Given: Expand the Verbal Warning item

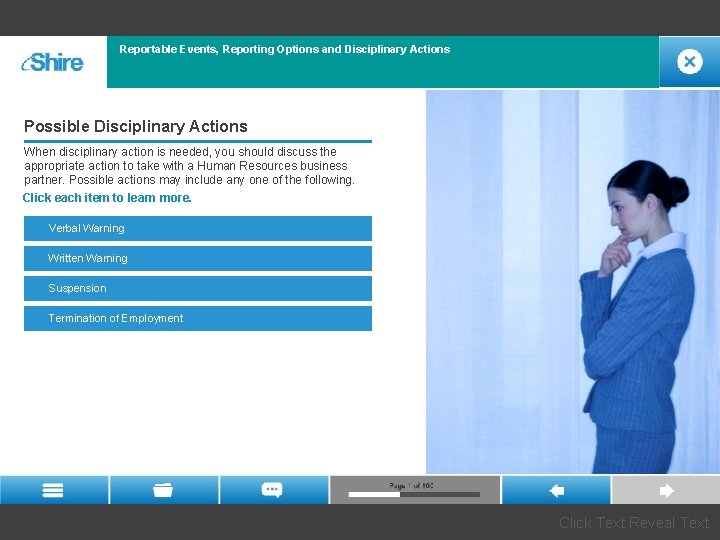Looking at the screenshot, I should pos(198,228).
